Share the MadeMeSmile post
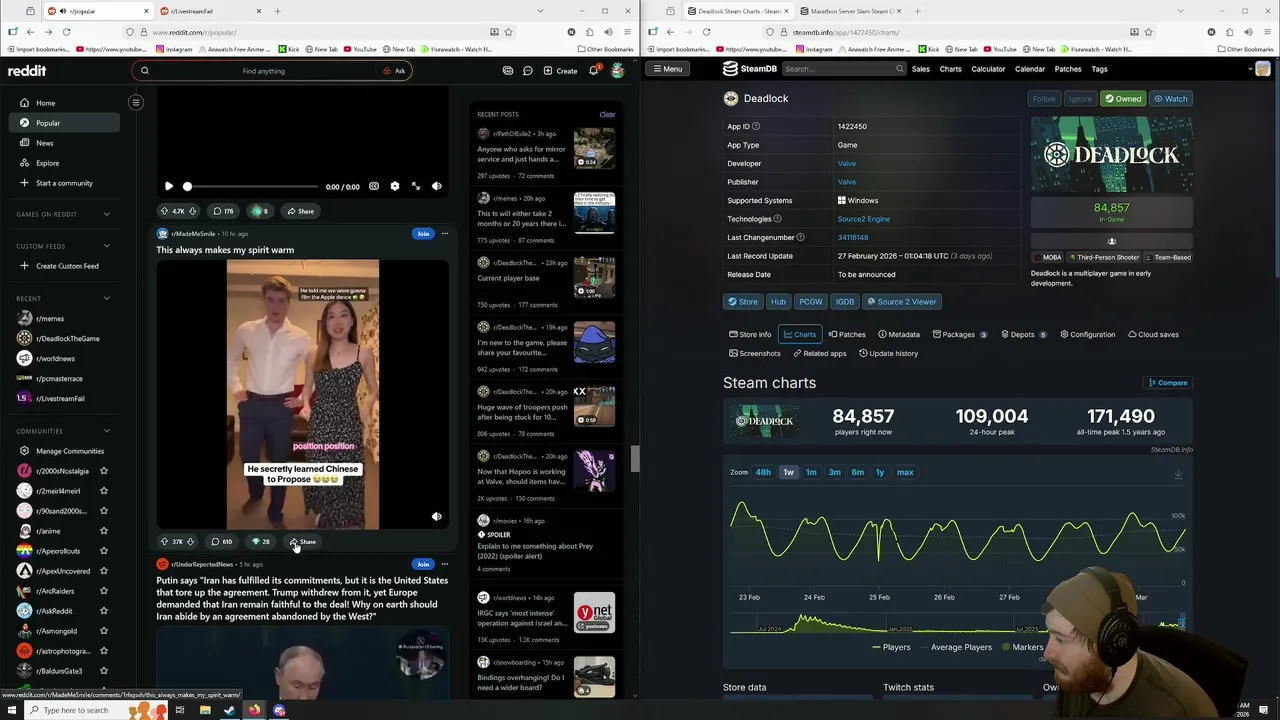The image size is (1280, 720). coord(303,542)
